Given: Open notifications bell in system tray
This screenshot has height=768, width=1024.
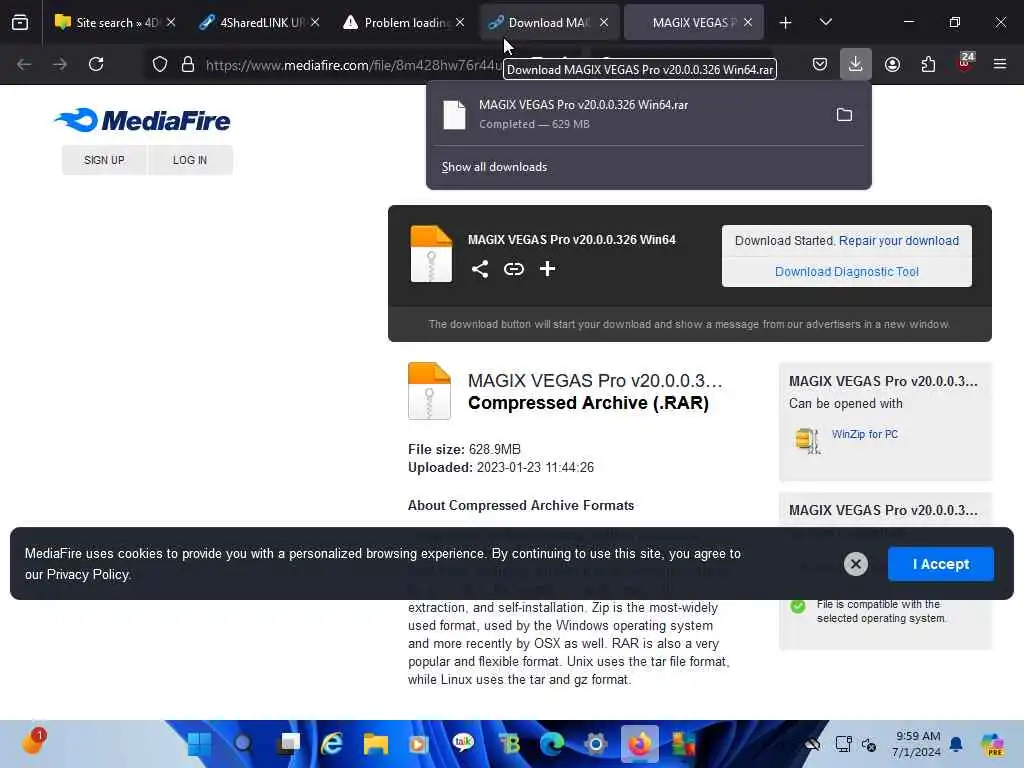Looking at the screenshot, I should click(x=956, y=744).
